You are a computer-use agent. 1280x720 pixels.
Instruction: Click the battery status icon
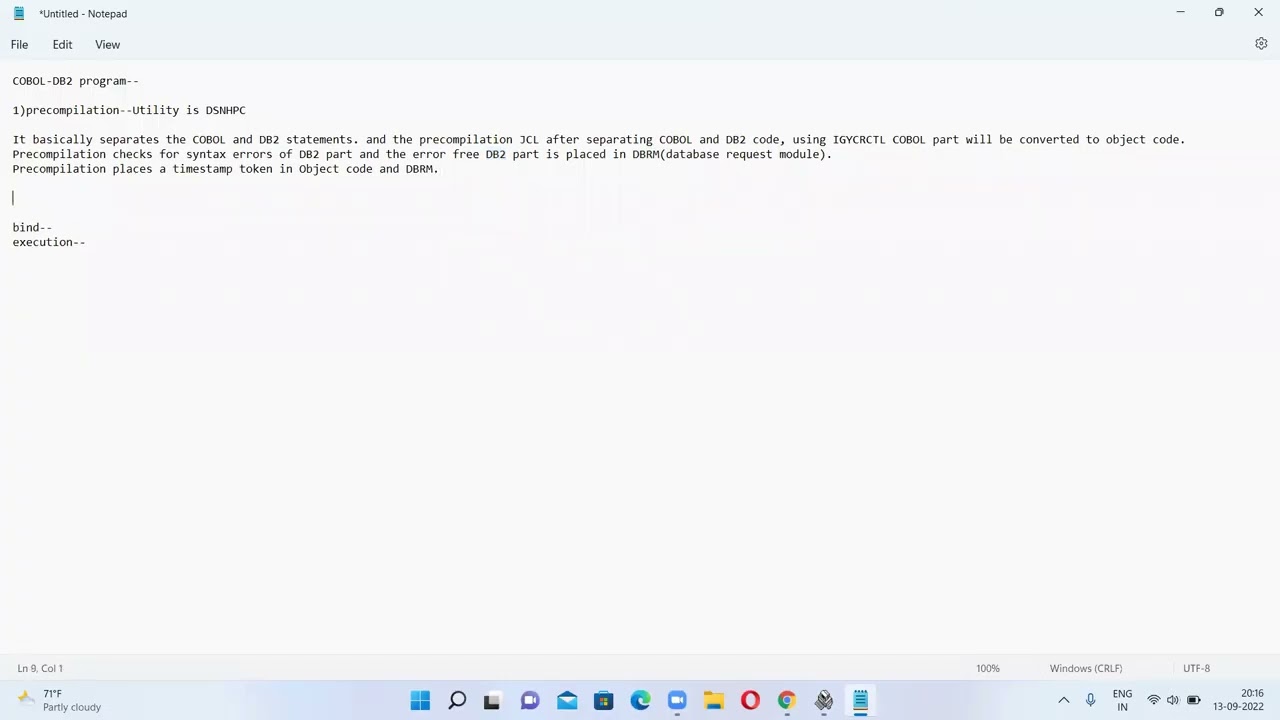click(1193, 700)
